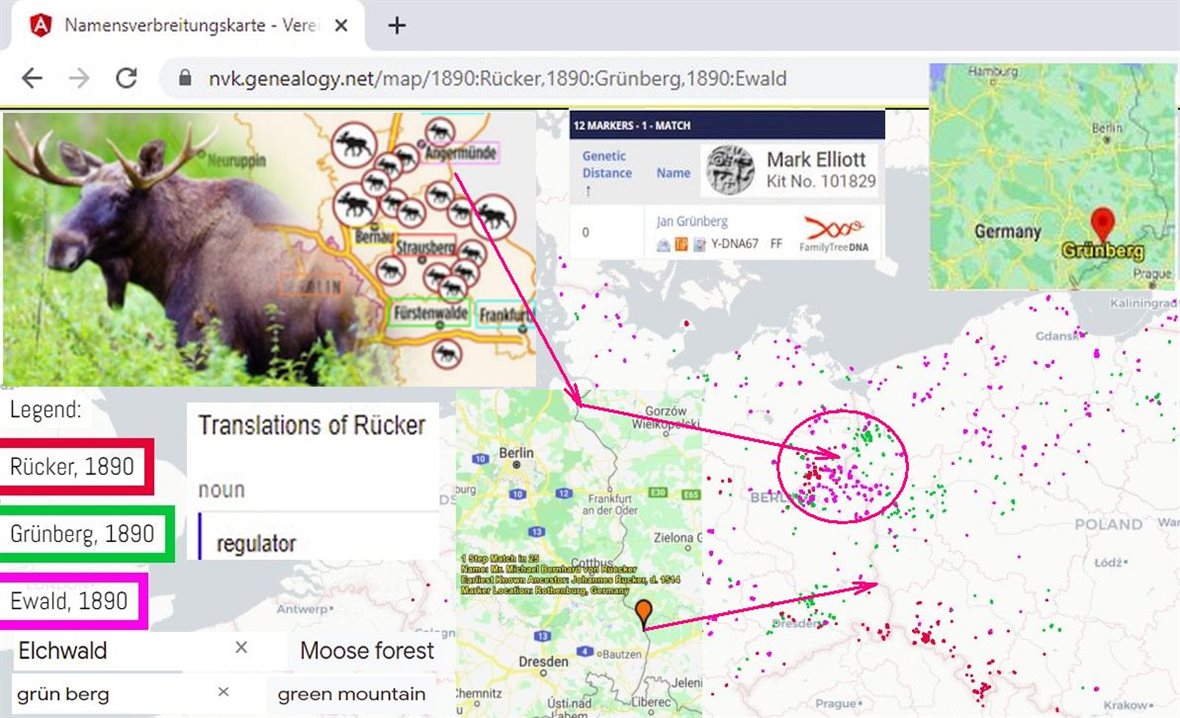Click the address bar URL field
This screenshot has width=1180, height=718.
coord(500,78)
